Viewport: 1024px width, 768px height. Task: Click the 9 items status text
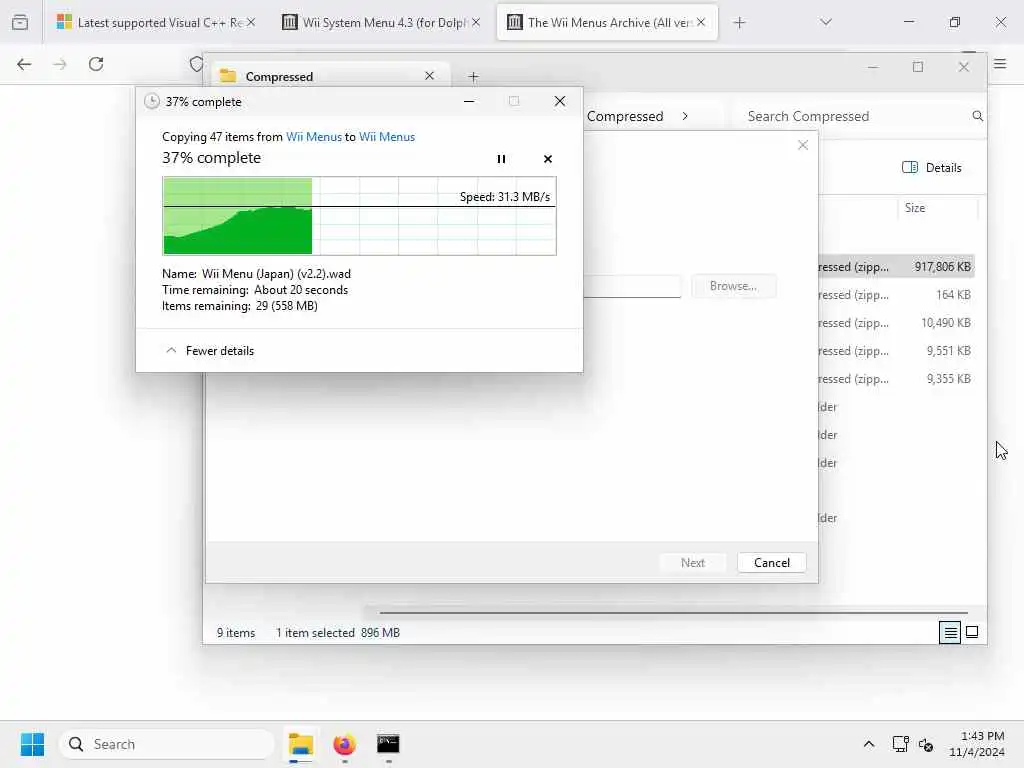tap(236, 633)
